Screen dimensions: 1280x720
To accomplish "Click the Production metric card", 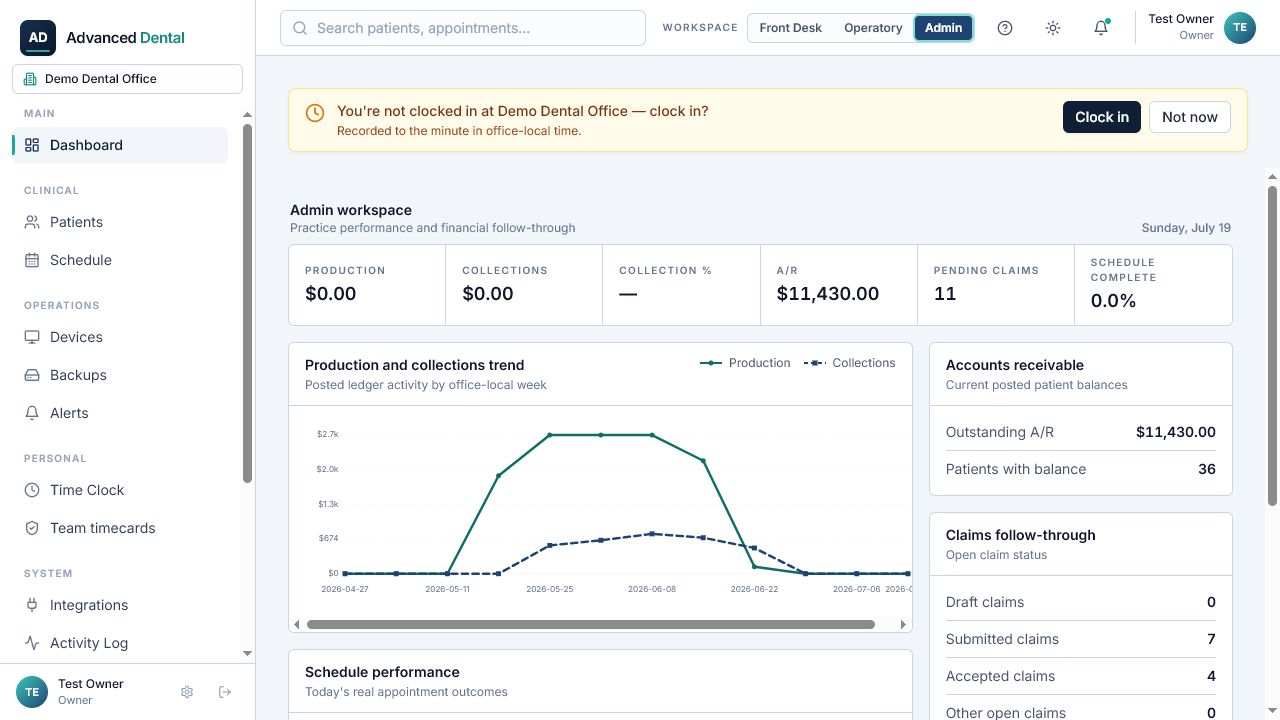I will 367,285.
